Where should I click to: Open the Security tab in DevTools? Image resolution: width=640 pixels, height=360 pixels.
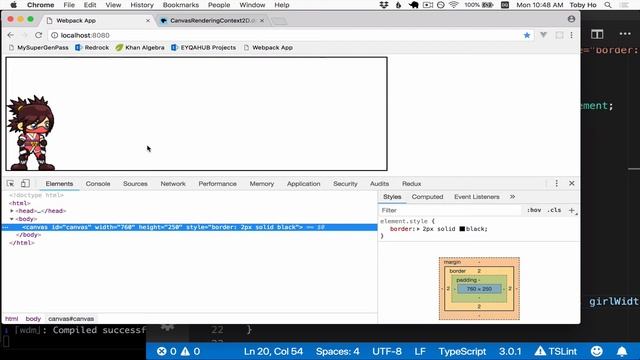tap(345, 184)
